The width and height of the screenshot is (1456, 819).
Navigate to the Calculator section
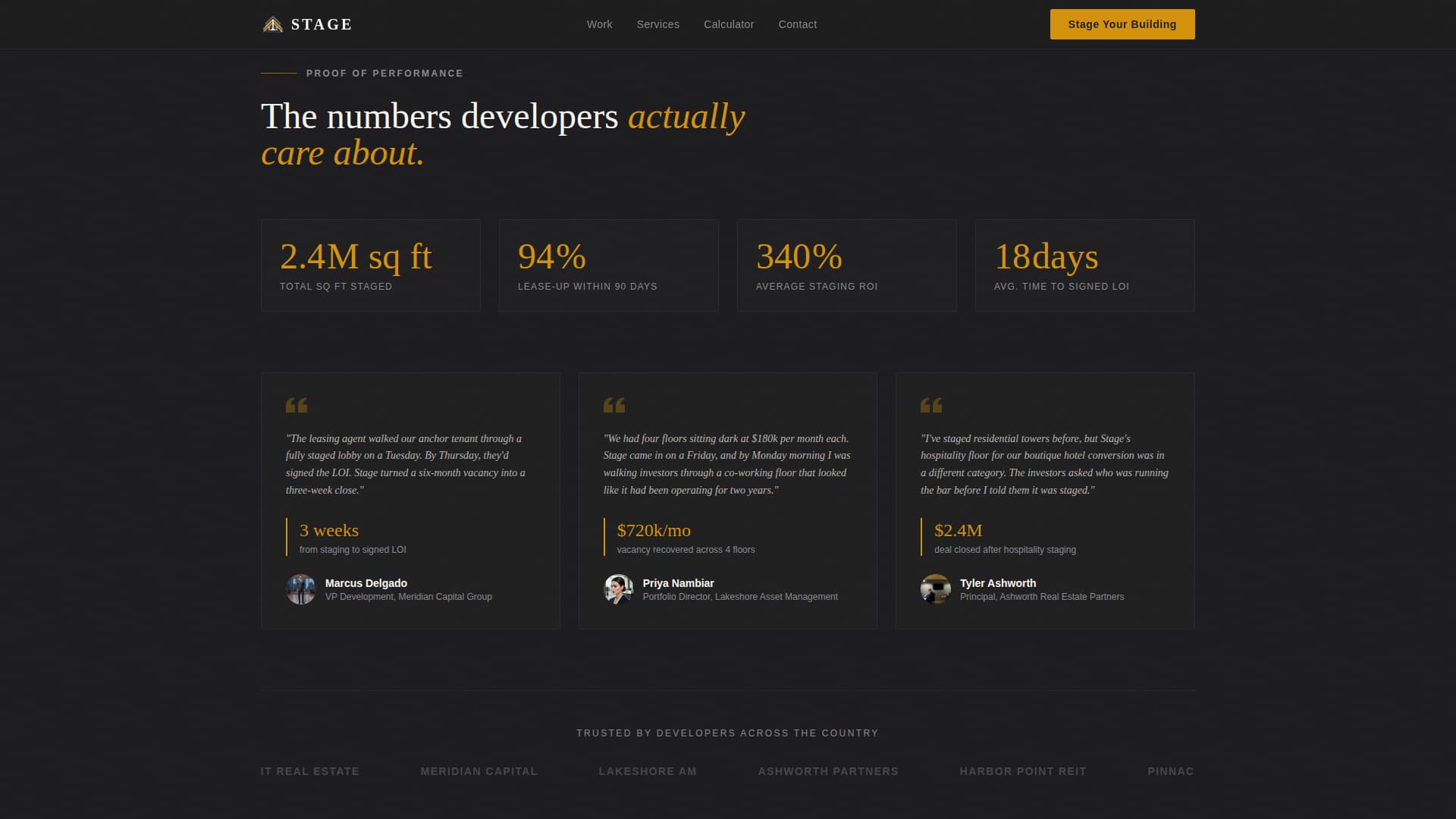coord(729,24)
